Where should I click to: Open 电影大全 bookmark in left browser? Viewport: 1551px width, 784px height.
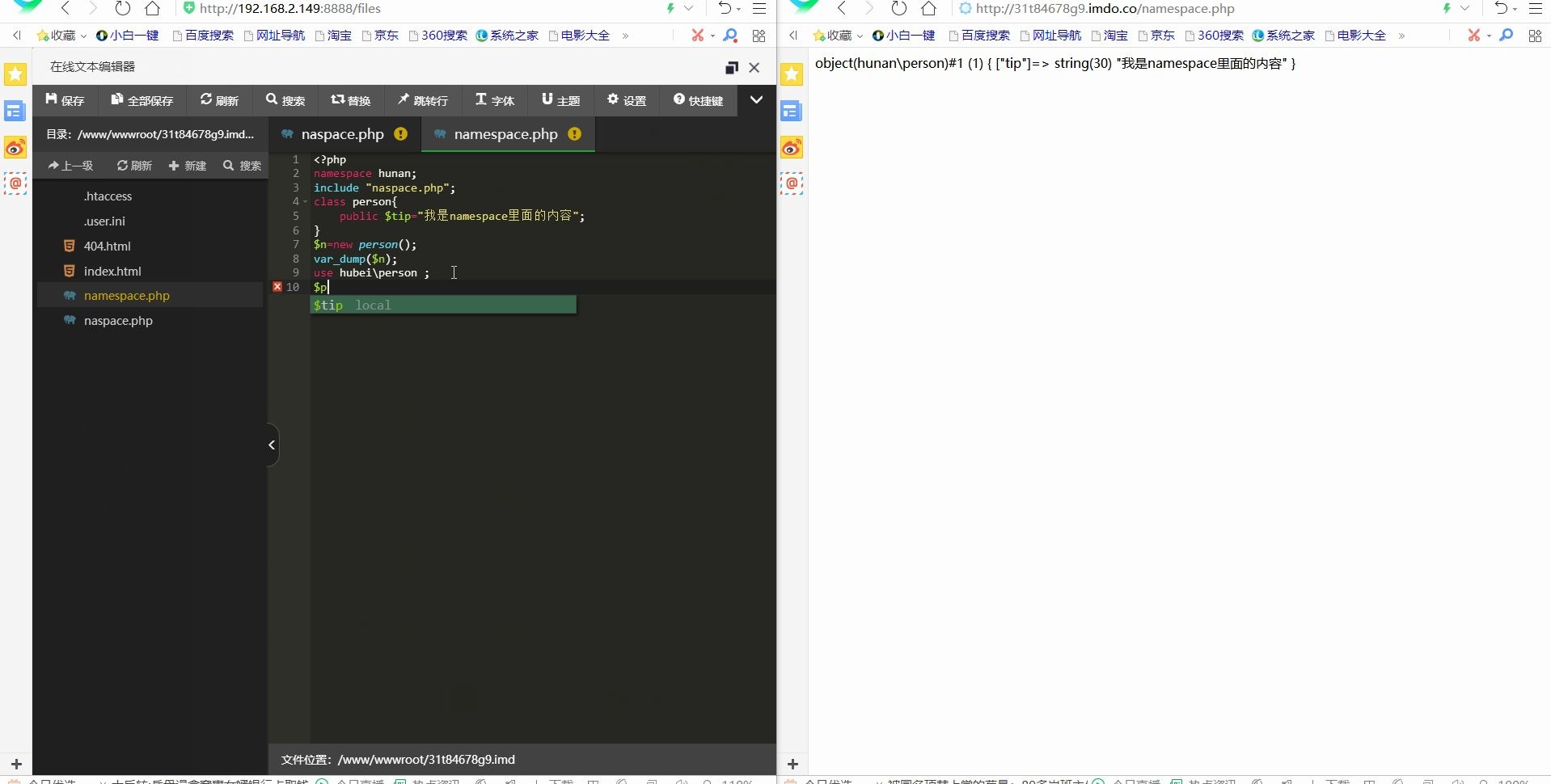pos(579,36)
